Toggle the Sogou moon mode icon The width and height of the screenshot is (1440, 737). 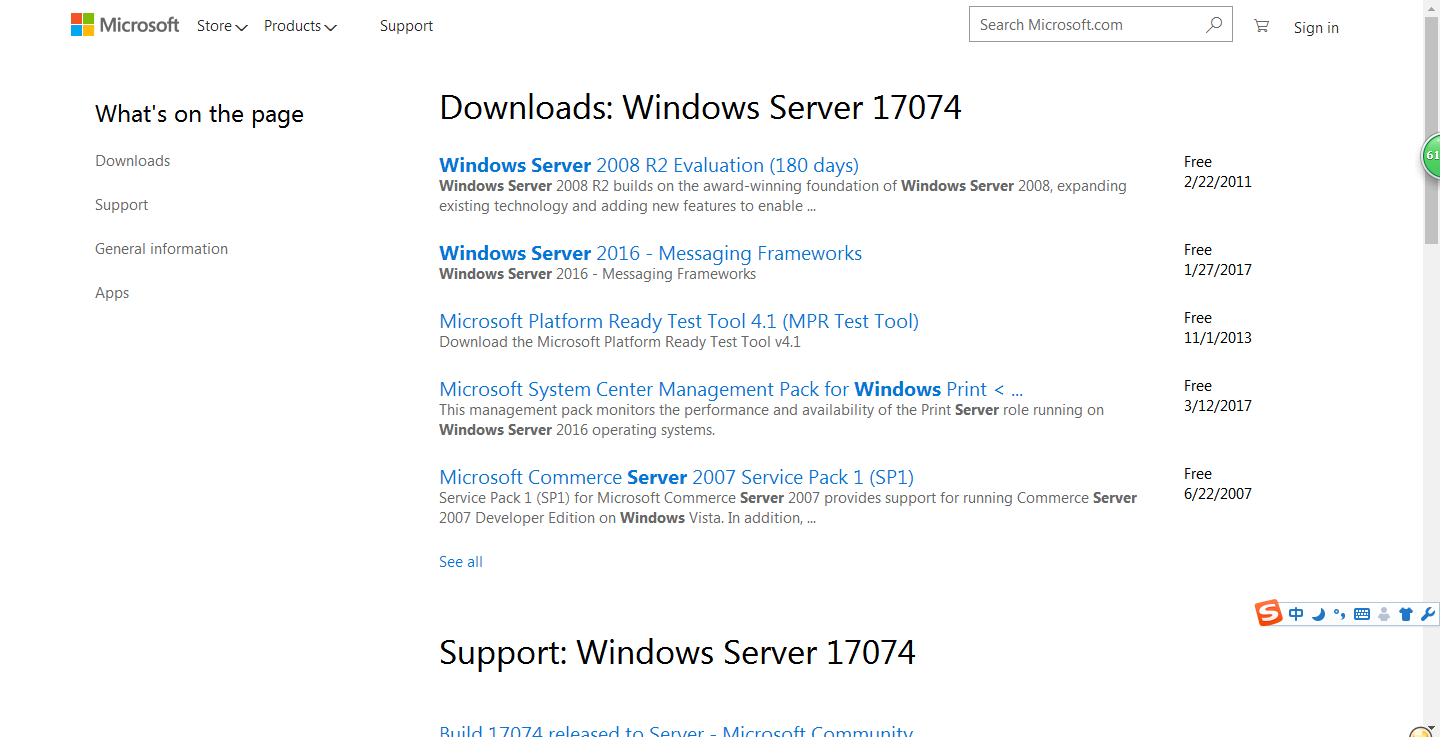point(1318,614)
